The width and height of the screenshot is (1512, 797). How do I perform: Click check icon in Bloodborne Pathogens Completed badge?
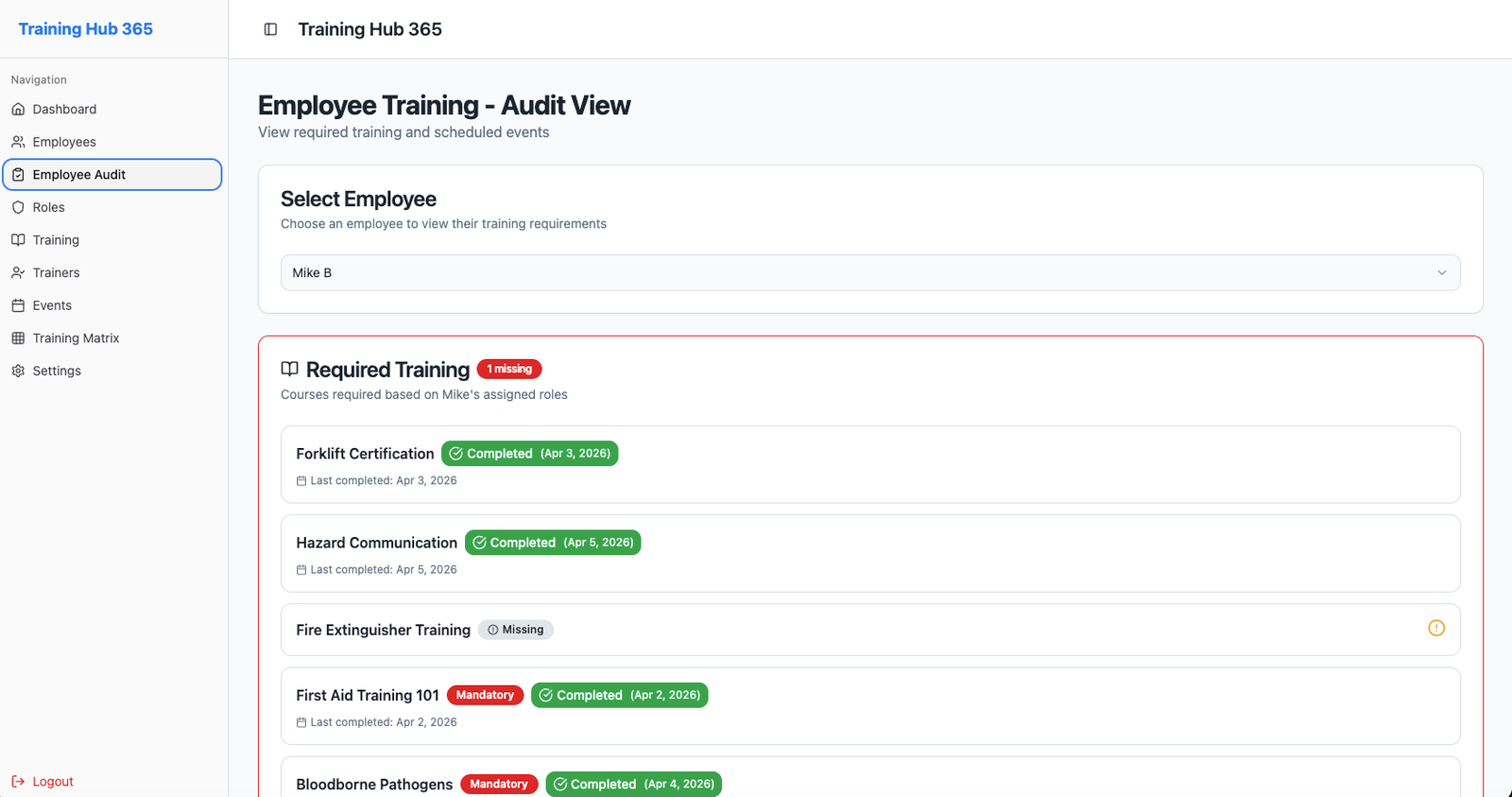click(x=559, y=784)
